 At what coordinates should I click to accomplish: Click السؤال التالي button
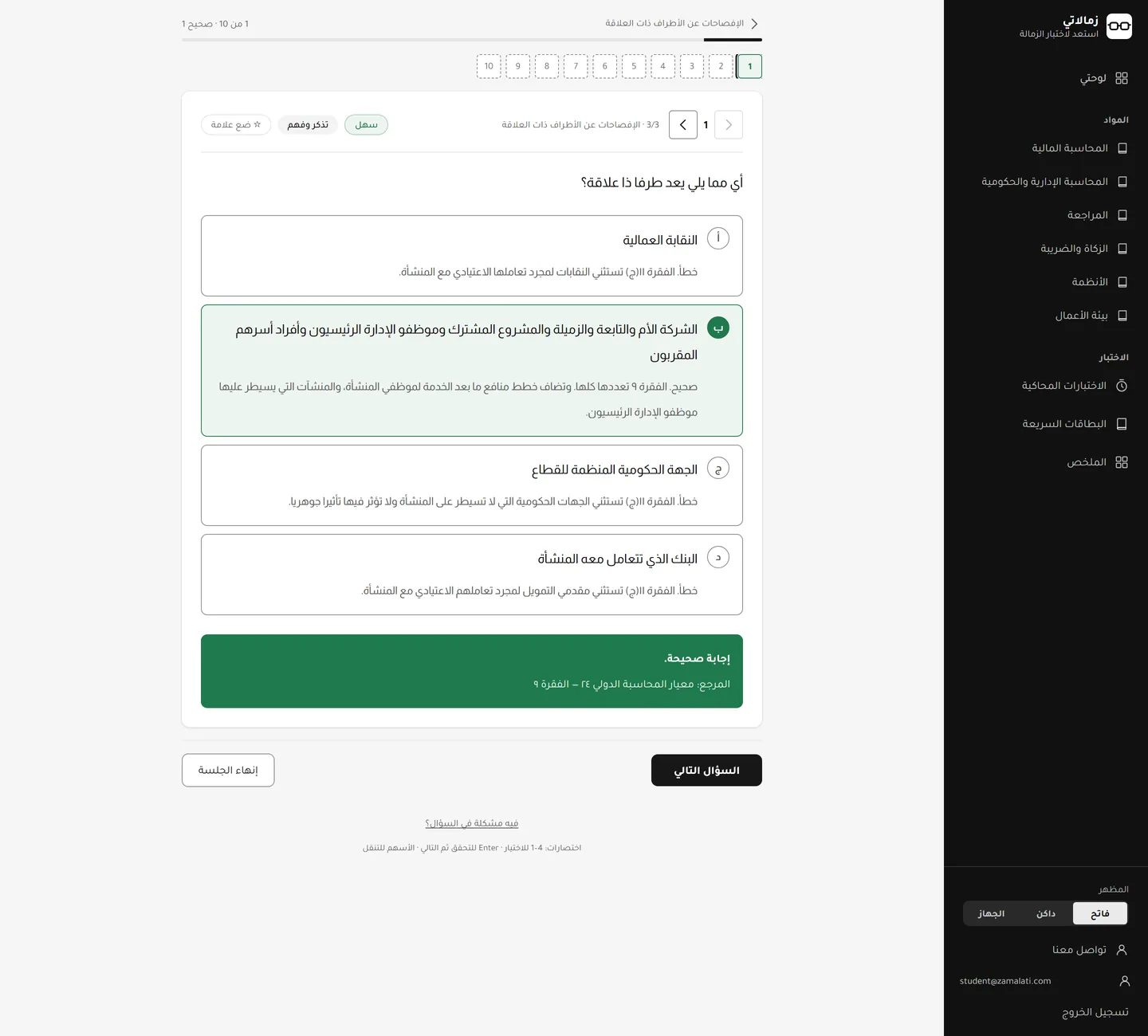[706, 770]
